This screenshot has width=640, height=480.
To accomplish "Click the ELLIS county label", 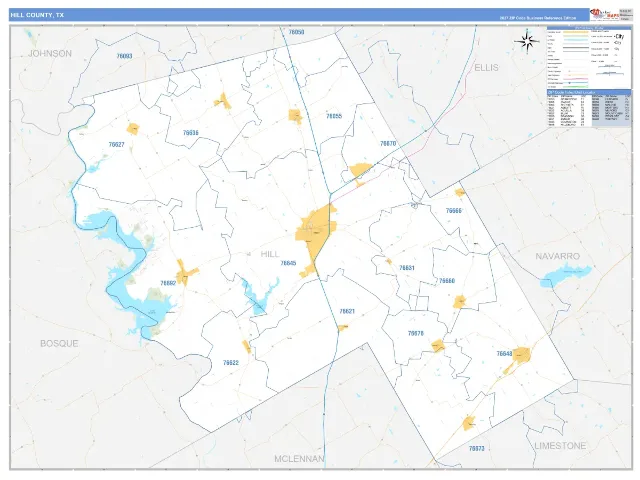I will [x=486, y=68].
